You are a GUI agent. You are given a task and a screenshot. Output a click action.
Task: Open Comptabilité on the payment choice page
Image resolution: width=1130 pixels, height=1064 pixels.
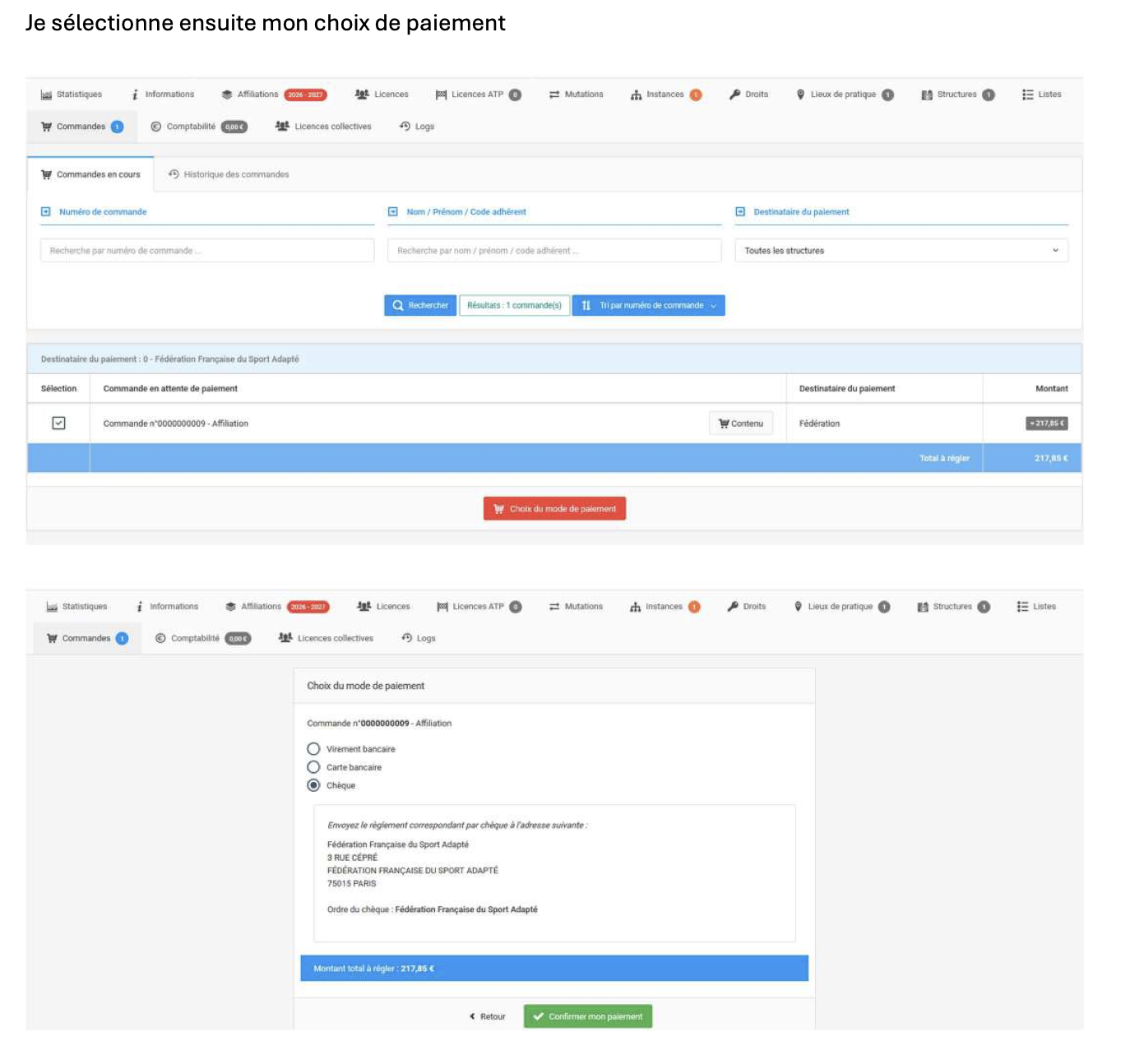tap(202, 638)
